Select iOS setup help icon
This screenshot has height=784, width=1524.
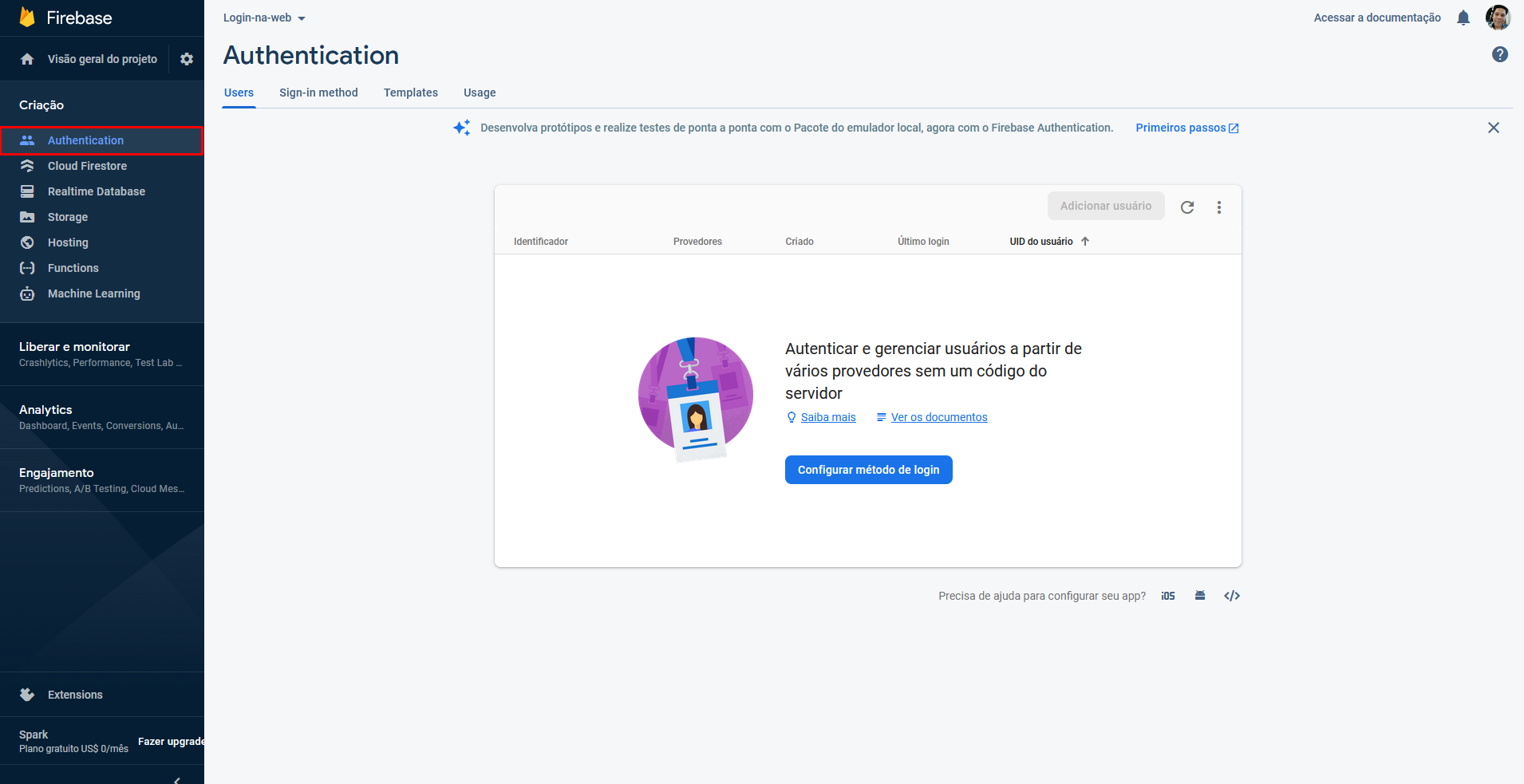point(1168,596)
